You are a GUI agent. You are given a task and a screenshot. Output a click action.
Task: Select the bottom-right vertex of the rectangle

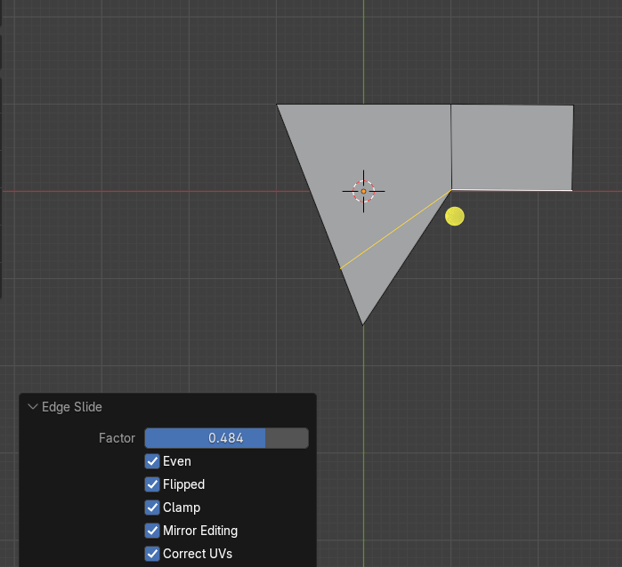572,189
